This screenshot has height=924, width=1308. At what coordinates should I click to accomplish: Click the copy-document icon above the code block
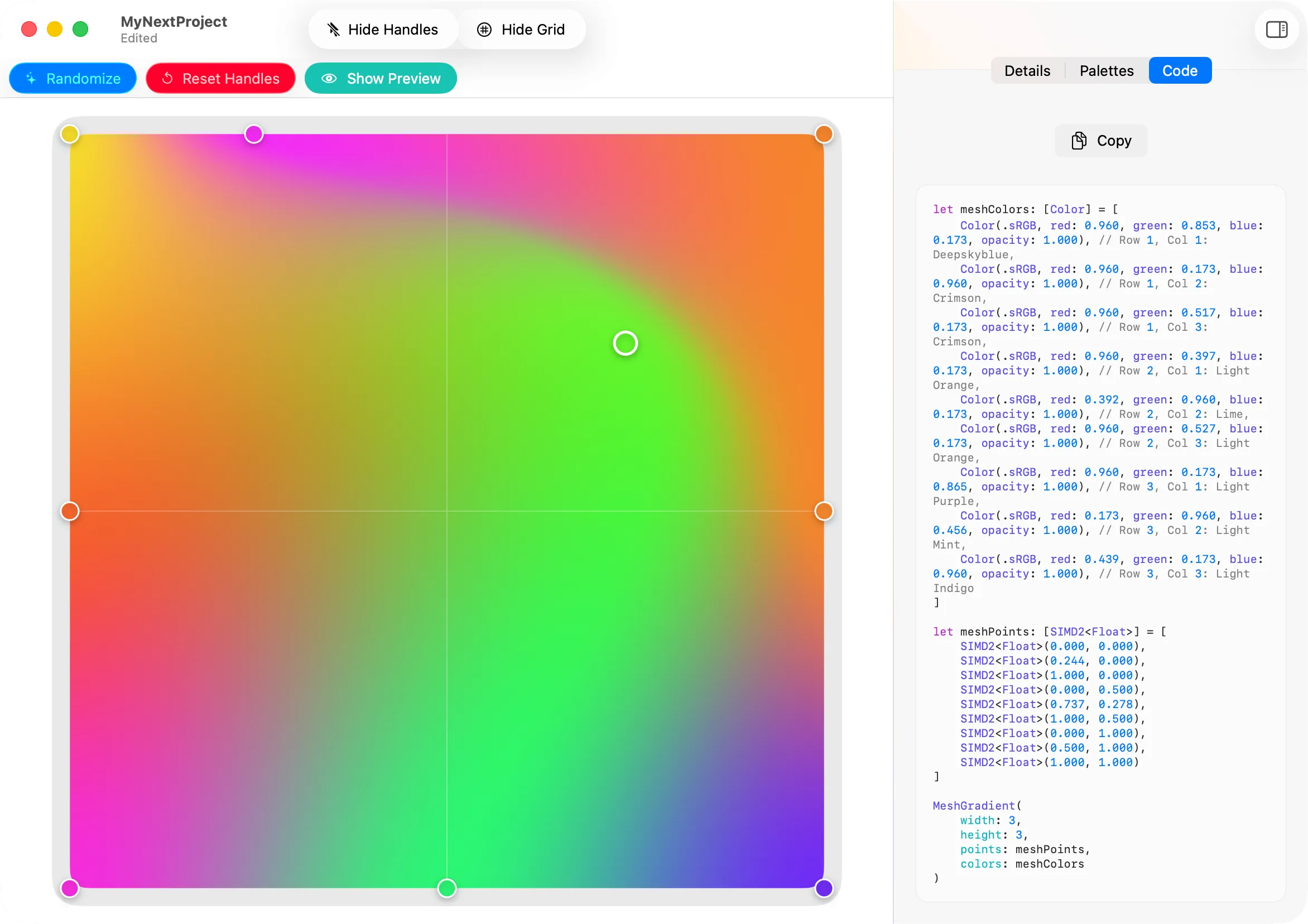(x=1079, y=140)
